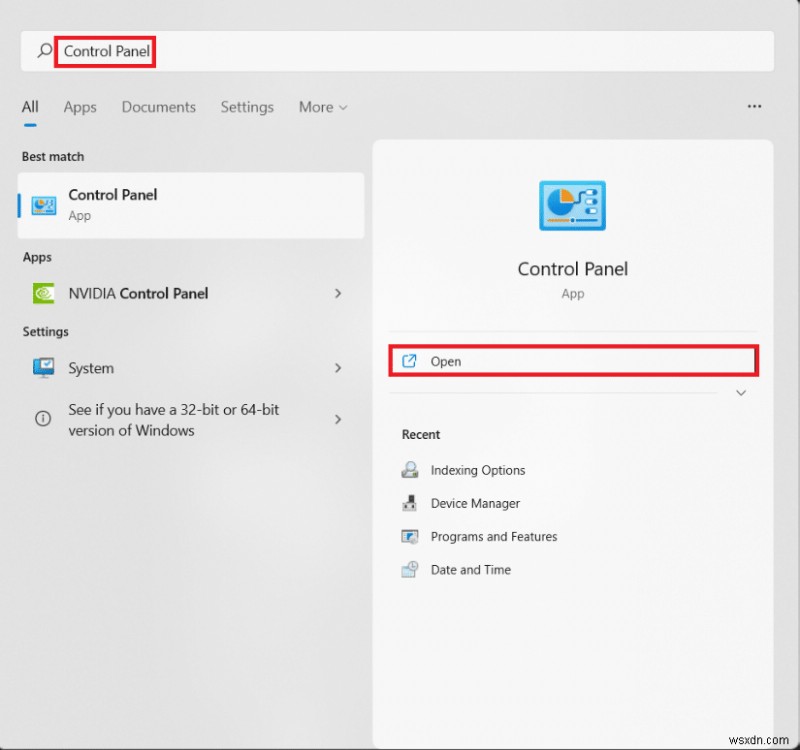Expand the More search categories dropdown

tap(322, 107)
